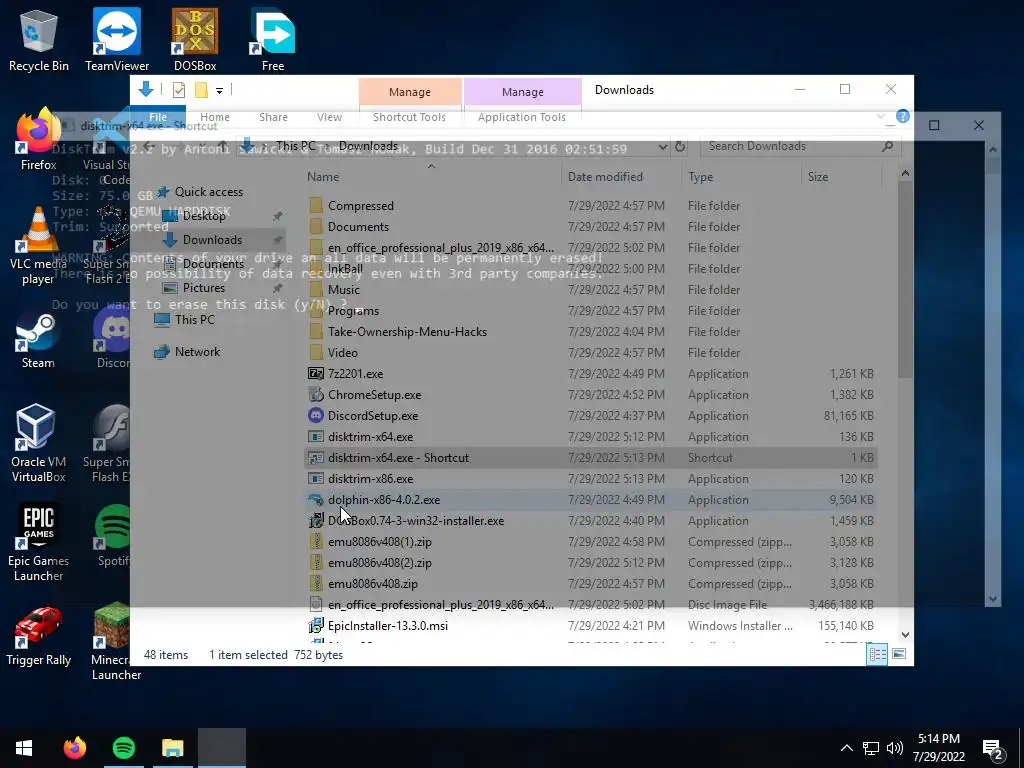Switch to Details view layout icon
Screen dimensions: 1024x768
(877, 654)
